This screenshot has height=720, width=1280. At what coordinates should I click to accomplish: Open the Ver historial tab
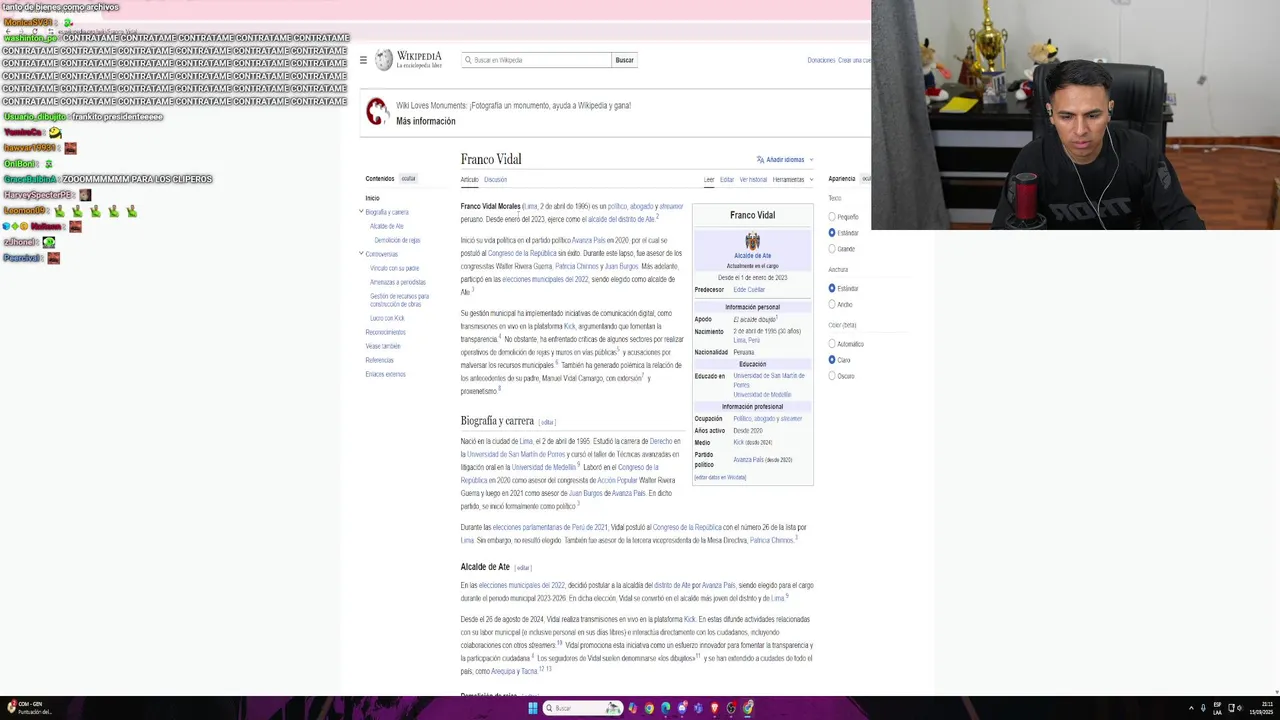tap(753, 180)
